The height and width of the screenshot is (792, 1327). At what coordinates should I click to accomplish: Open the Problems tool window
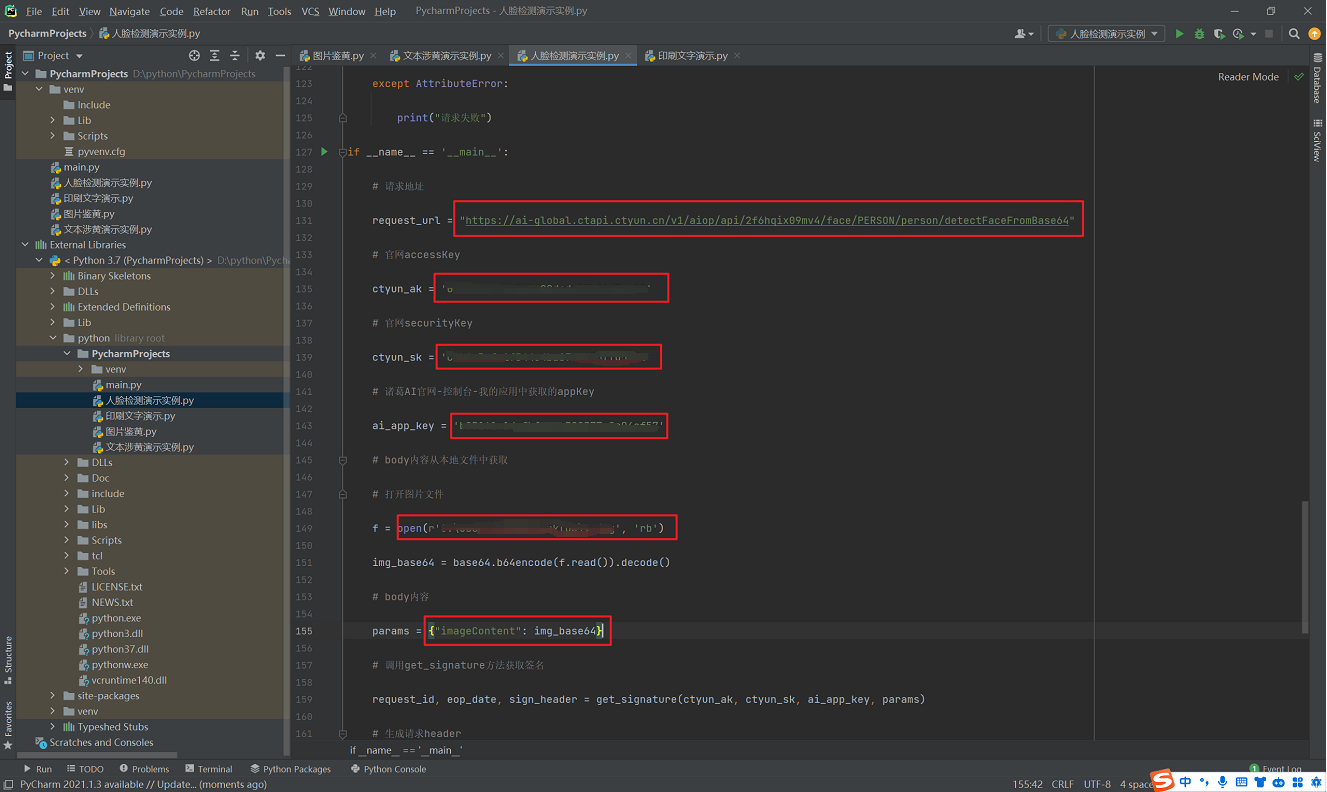(x=144, y=769)
